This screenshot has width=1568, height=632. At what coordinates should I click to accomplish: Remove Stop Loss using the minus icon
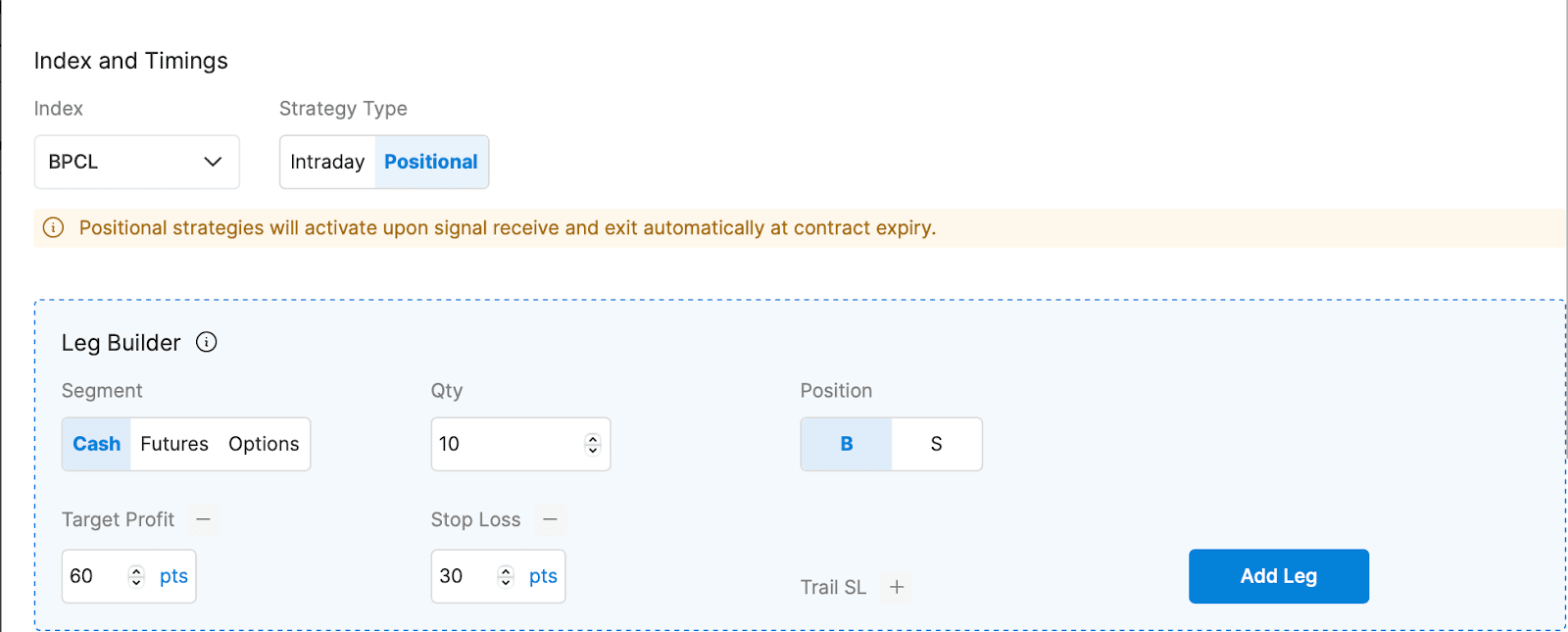550,520
